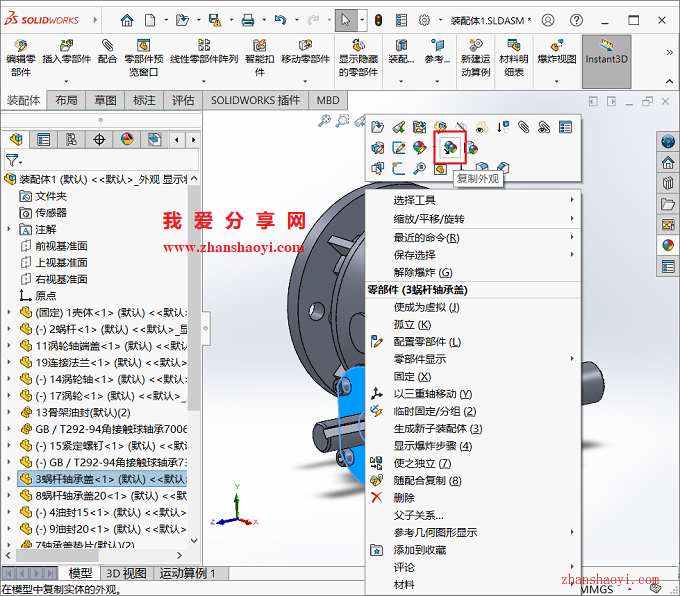This screenshot has height=596, width=680.
Task: Click the Print icon in title toolbar
Action: pyautogui.click(x=248, y=20)
